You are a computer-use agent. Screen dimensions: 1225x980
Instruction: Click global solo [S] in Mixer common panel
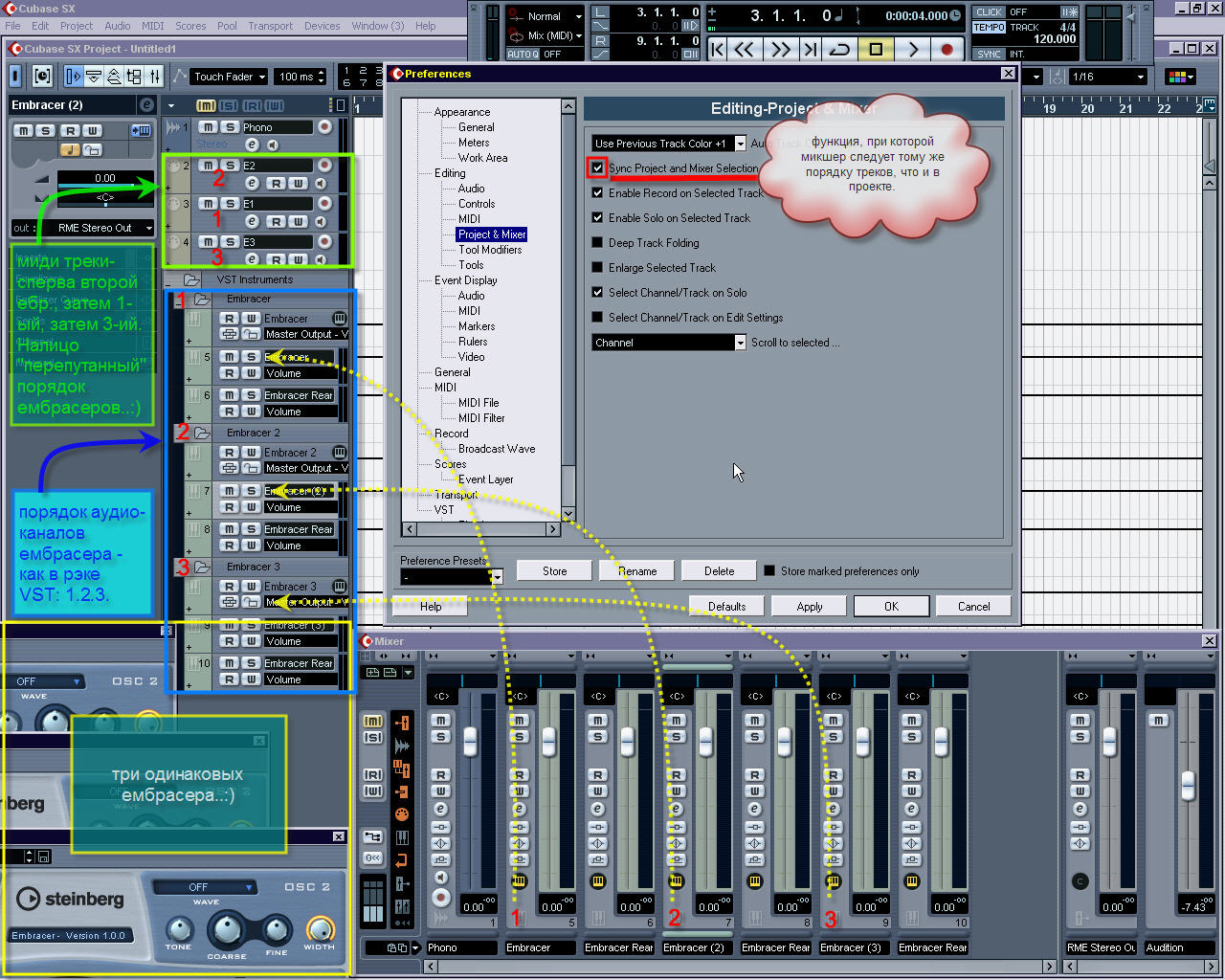point(373,737)
